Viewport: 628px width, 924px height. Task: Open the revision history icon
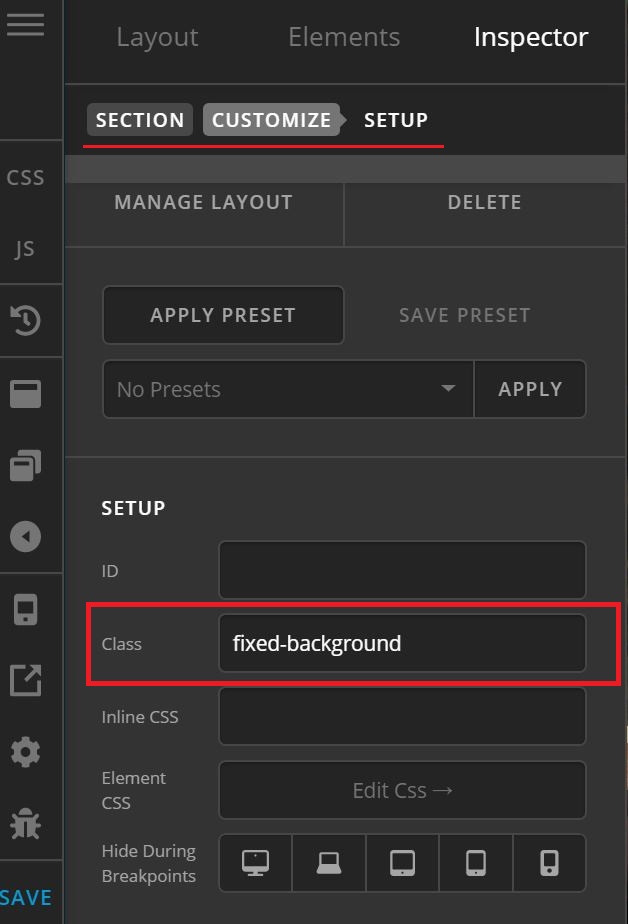point(26,321)
